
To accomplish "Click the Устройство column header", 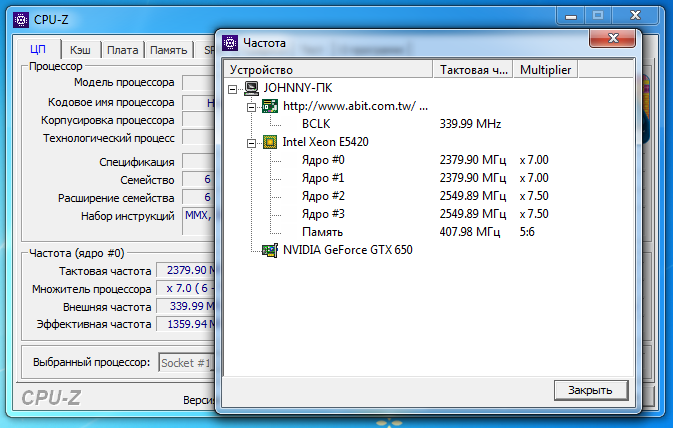I will pos(328,70).
